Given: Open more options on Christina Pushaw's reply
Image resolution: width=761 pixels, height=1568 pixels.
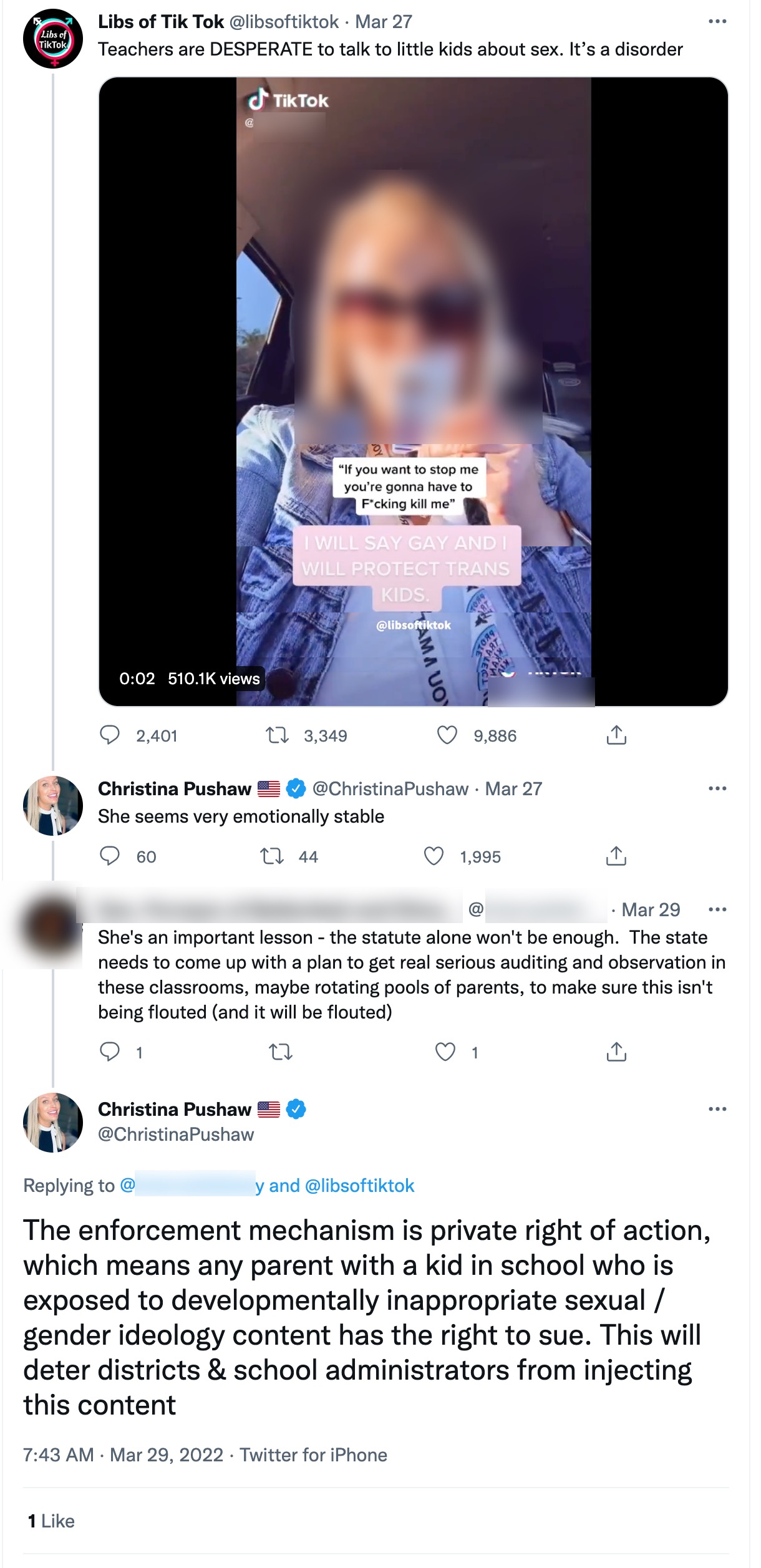Looking at the screenshot, I should 718,788.
